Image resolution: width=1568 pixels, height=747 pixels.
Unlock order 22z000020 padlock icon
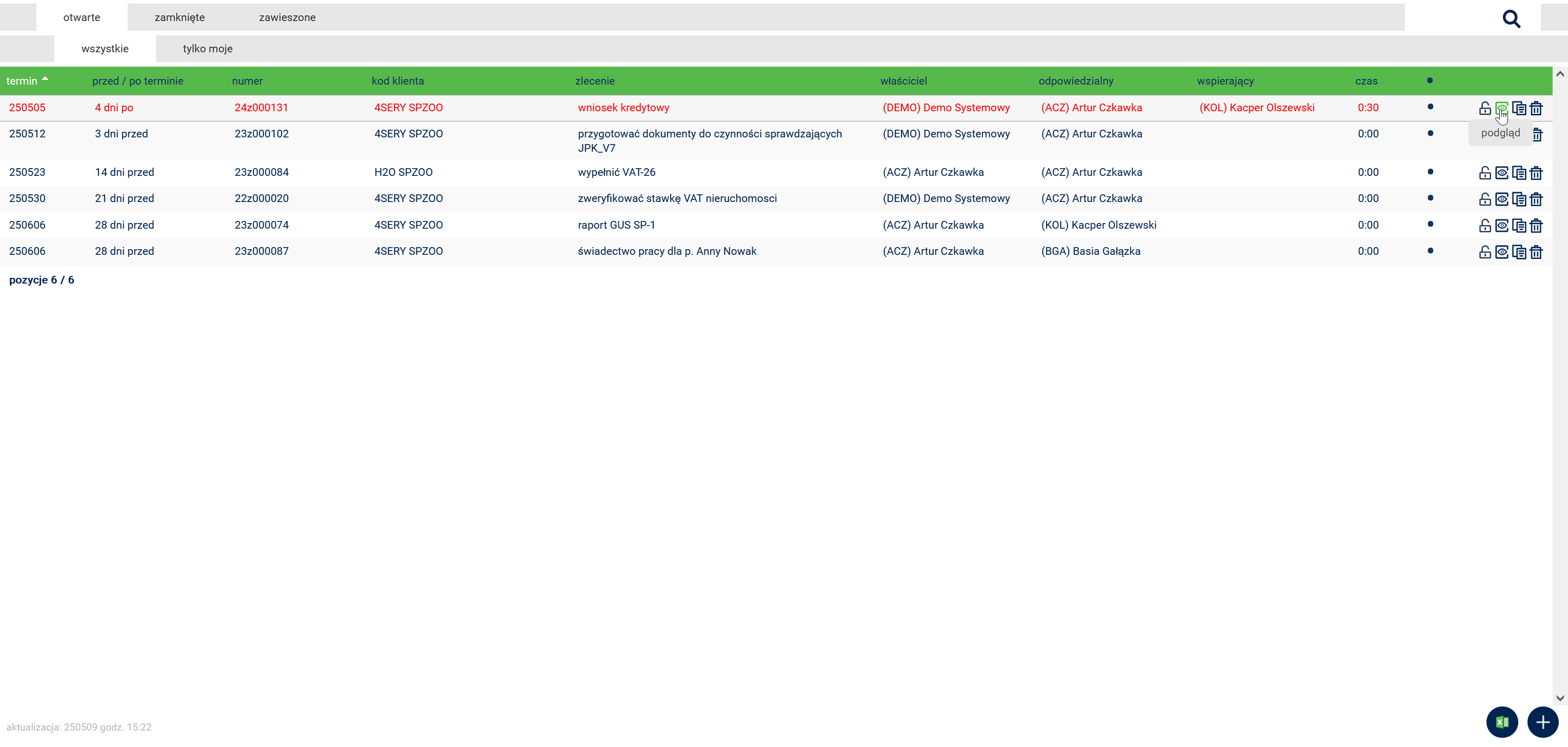pyautogui.click(x=1484, y=199)
